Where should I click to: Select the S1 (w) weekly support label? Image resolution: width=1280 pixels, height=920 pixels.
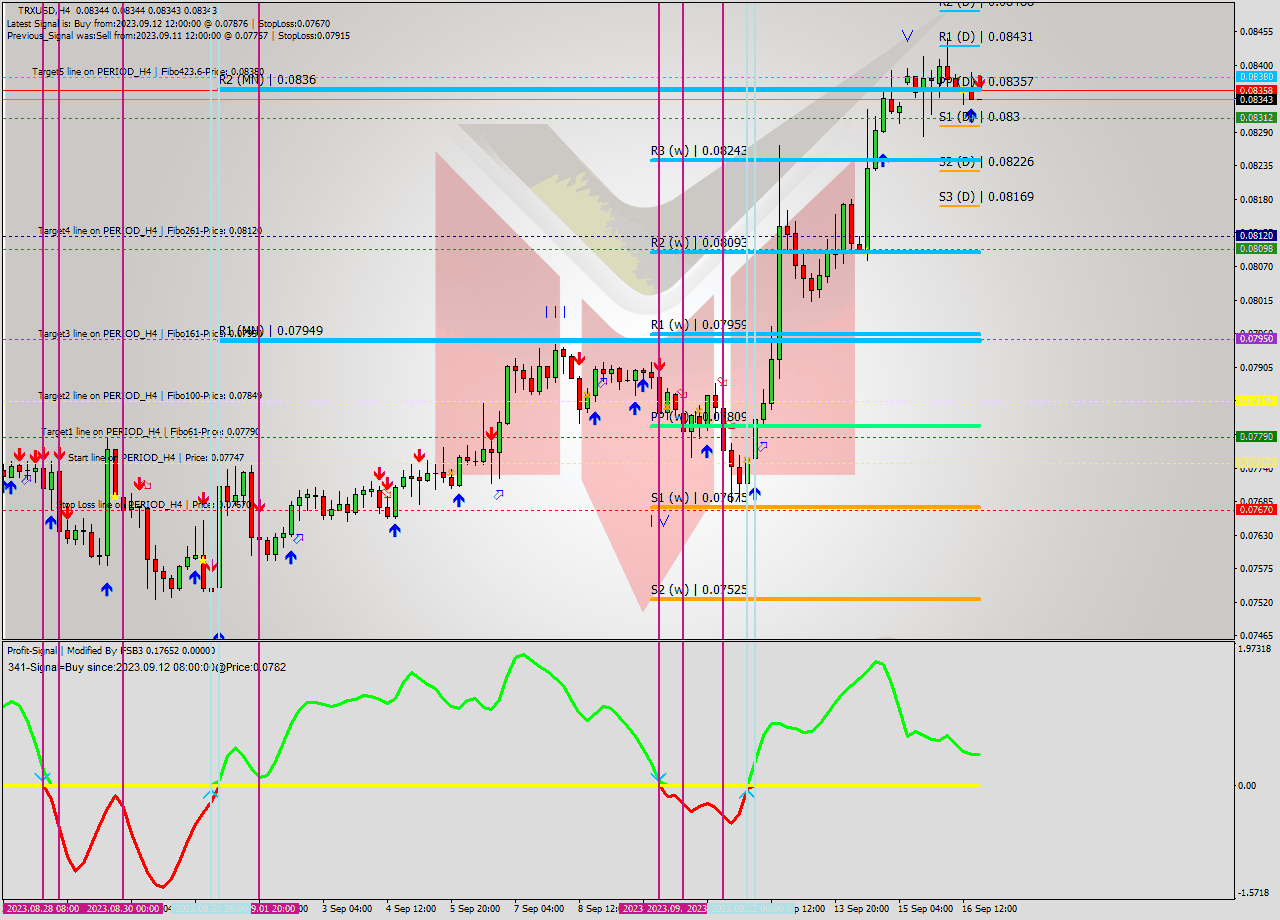point(699,497)
